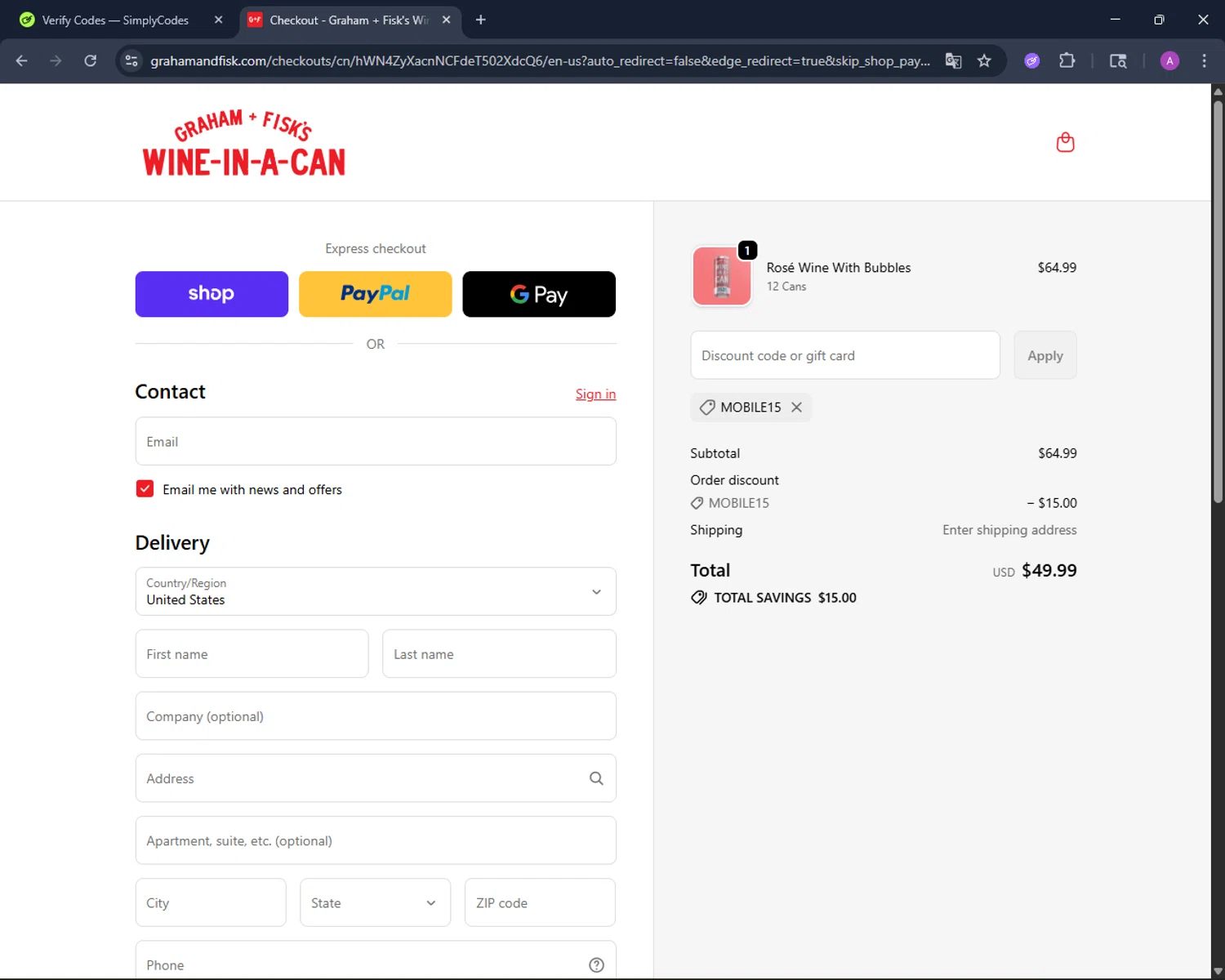1225x980 pixels.
Task: Click the Enter shipping address text
Action: [1009, 530]
